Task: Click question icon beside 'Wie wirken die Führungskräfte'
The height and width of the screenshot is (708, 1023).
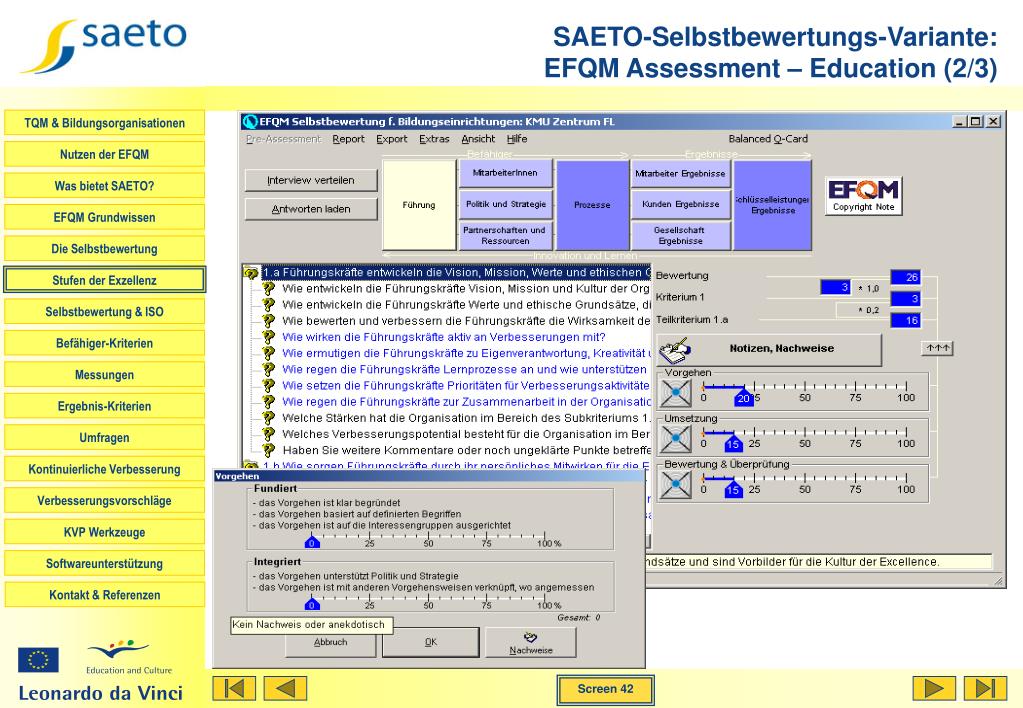Action: 268,337
